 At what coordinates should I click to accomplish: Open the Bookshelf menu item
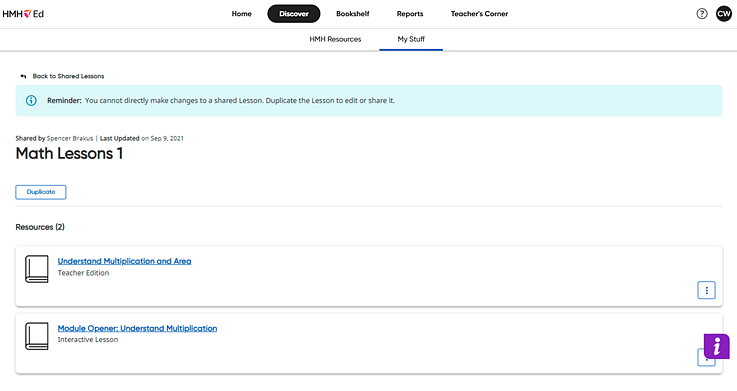point(353,14)
